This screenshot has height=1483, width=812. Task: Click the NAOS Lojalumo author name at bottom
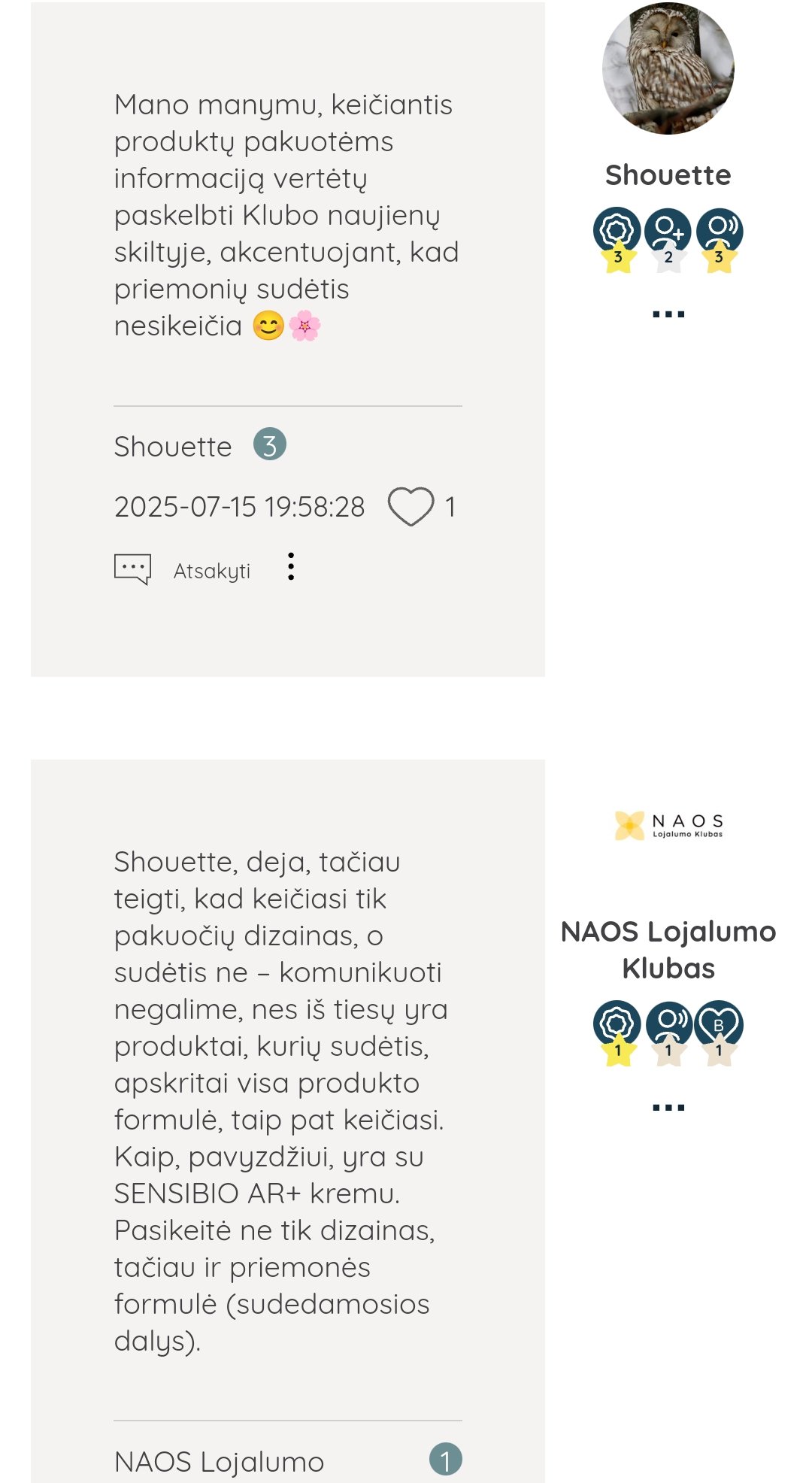coord(219,1462)
